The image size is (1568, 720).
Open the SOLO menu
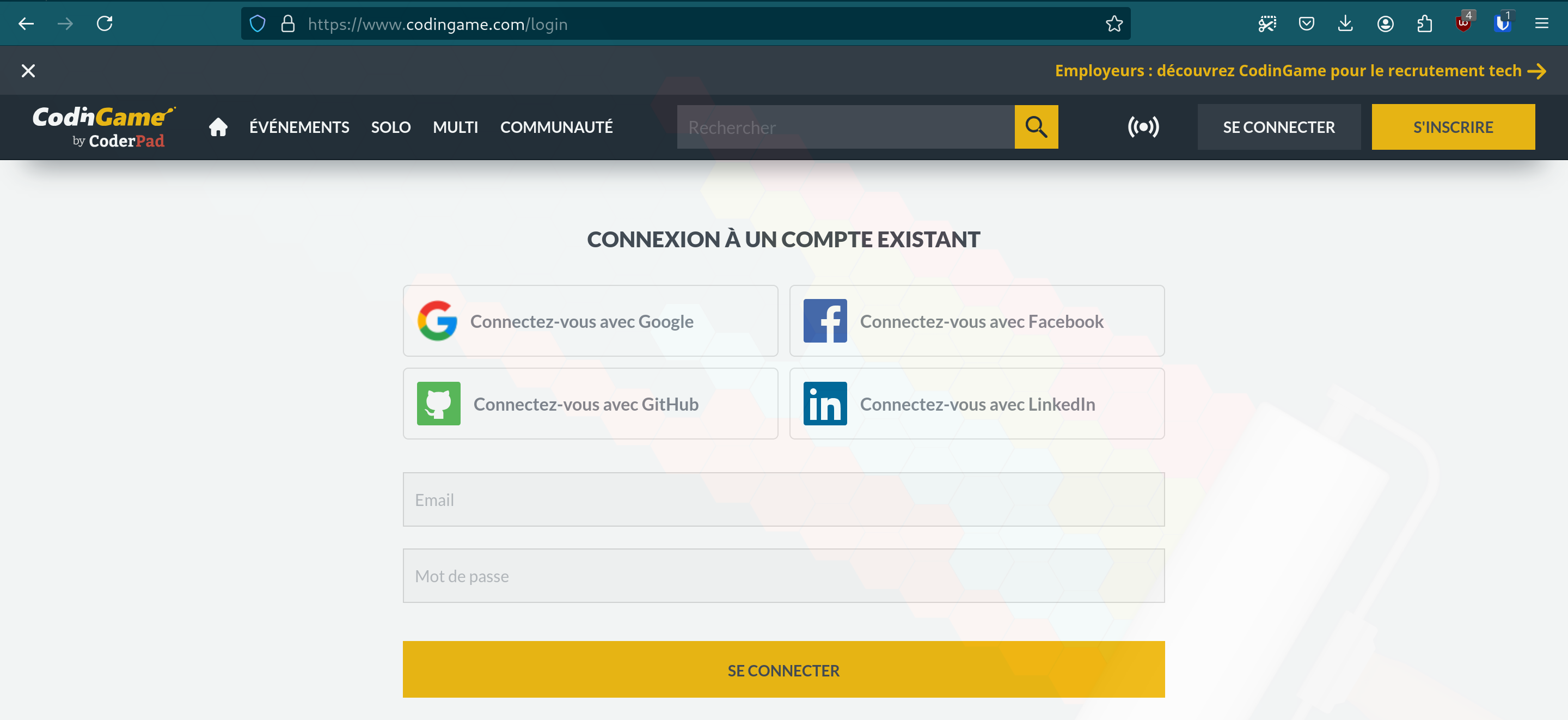pos(391,127)
